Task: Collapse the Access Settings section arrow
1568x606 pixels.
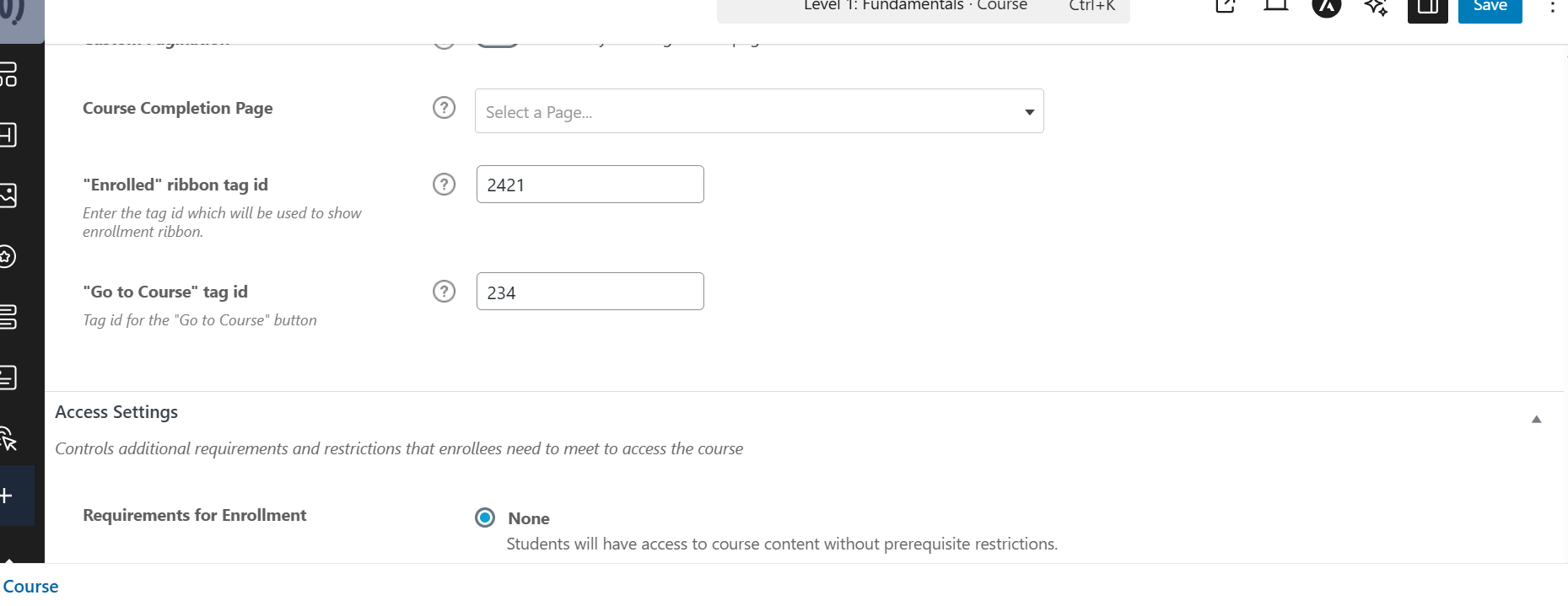Action: point(1536,419)
